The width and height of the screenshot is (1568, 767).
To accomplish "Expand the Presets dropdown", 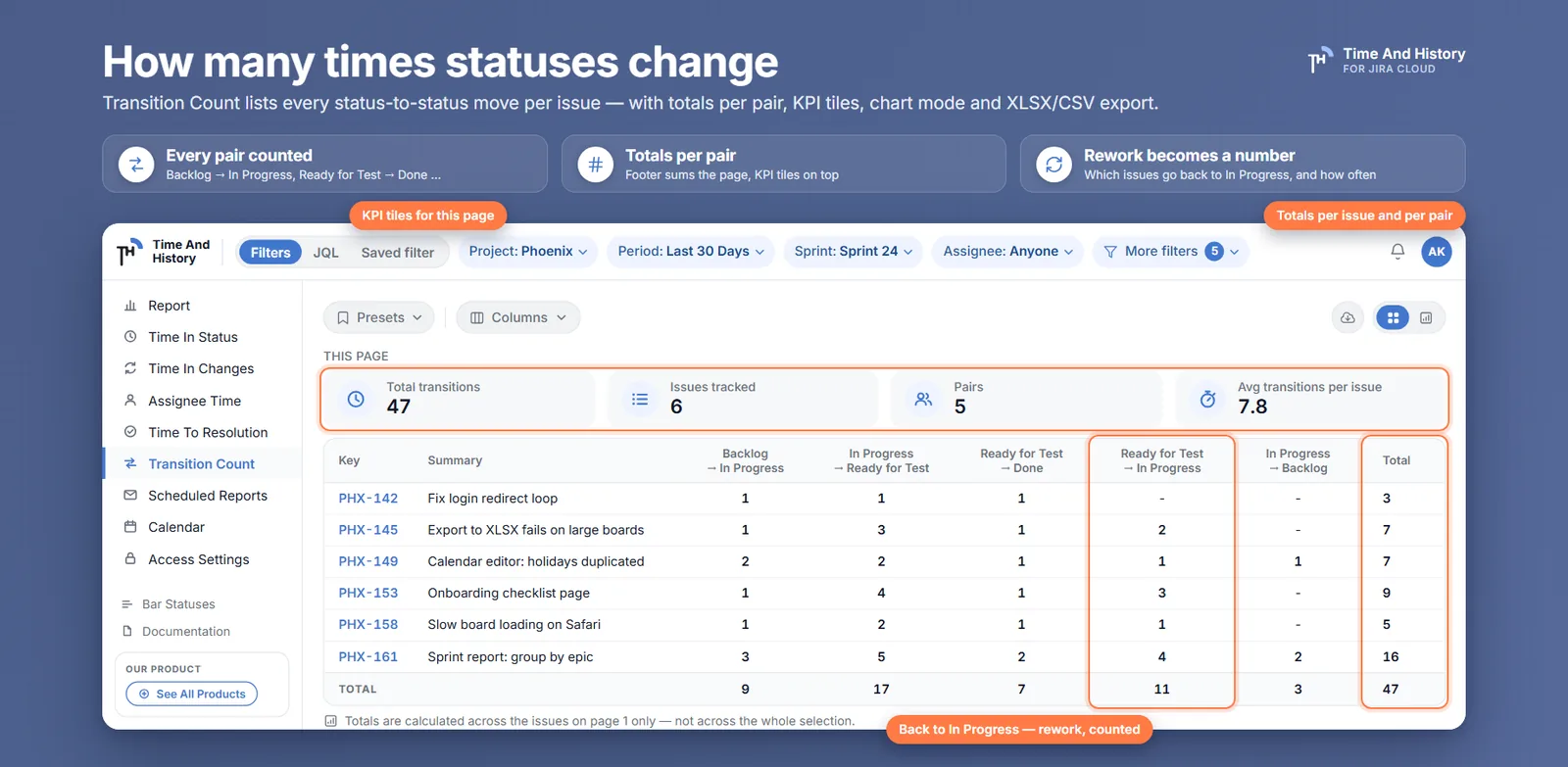I will tap(379, 317).
